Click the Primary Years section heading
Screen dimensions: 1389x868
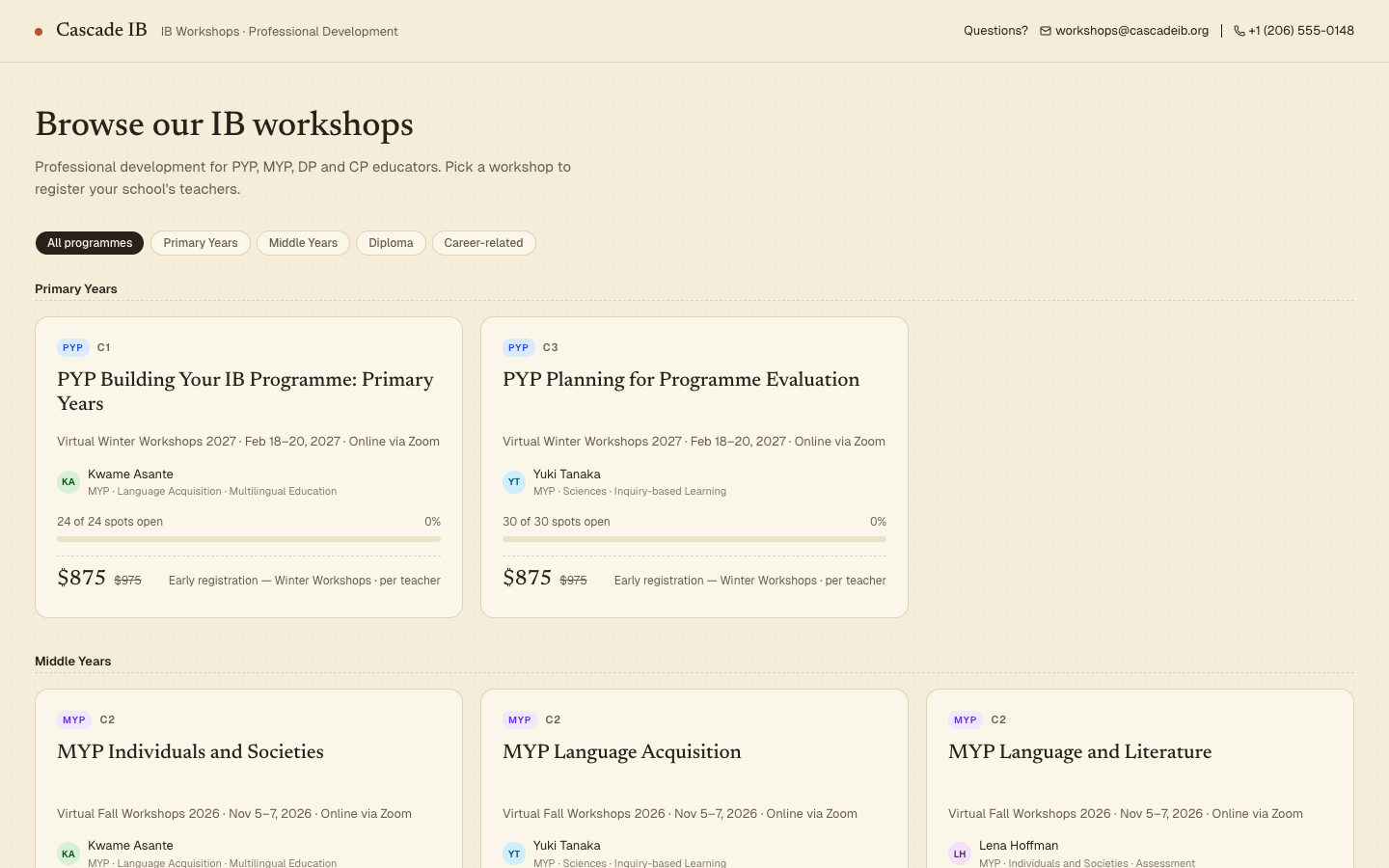(76, 289)
